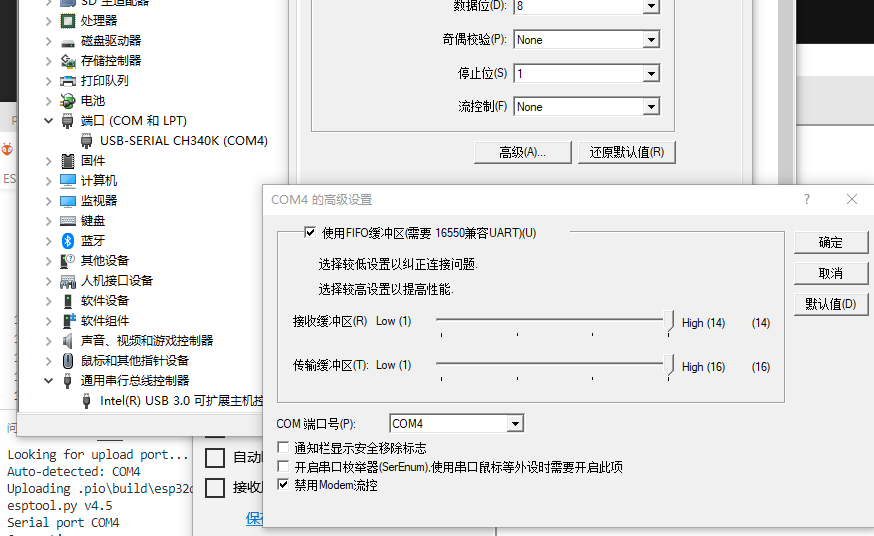
Task: Uncheck the 禁用Modem流控 checkbox
Action: 283,485
